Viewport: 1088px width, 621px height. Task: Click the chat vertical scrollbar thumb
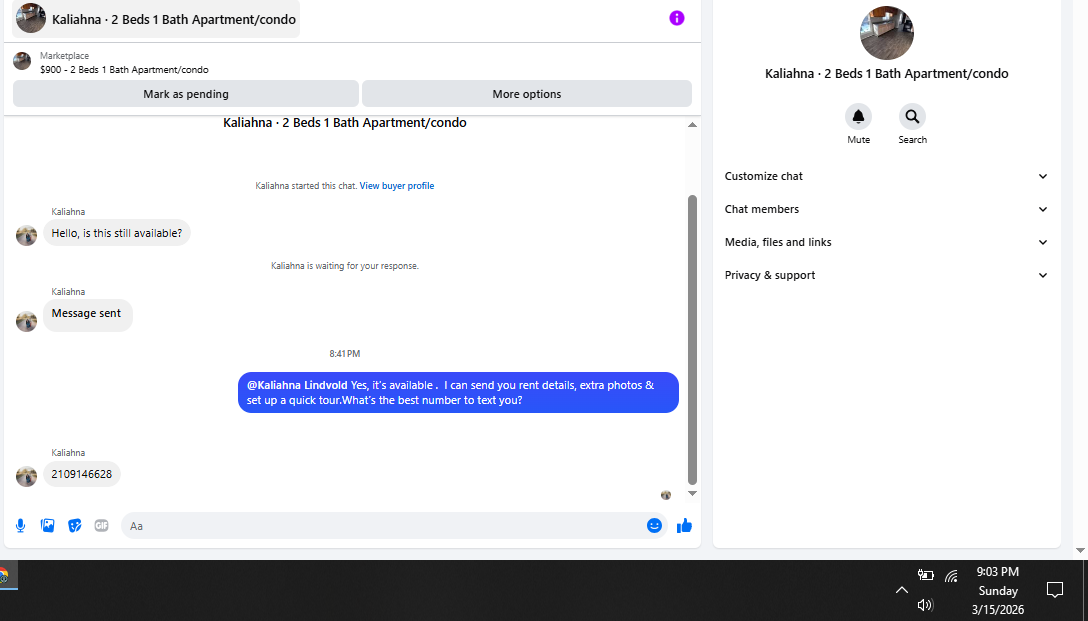coord(692,340)
